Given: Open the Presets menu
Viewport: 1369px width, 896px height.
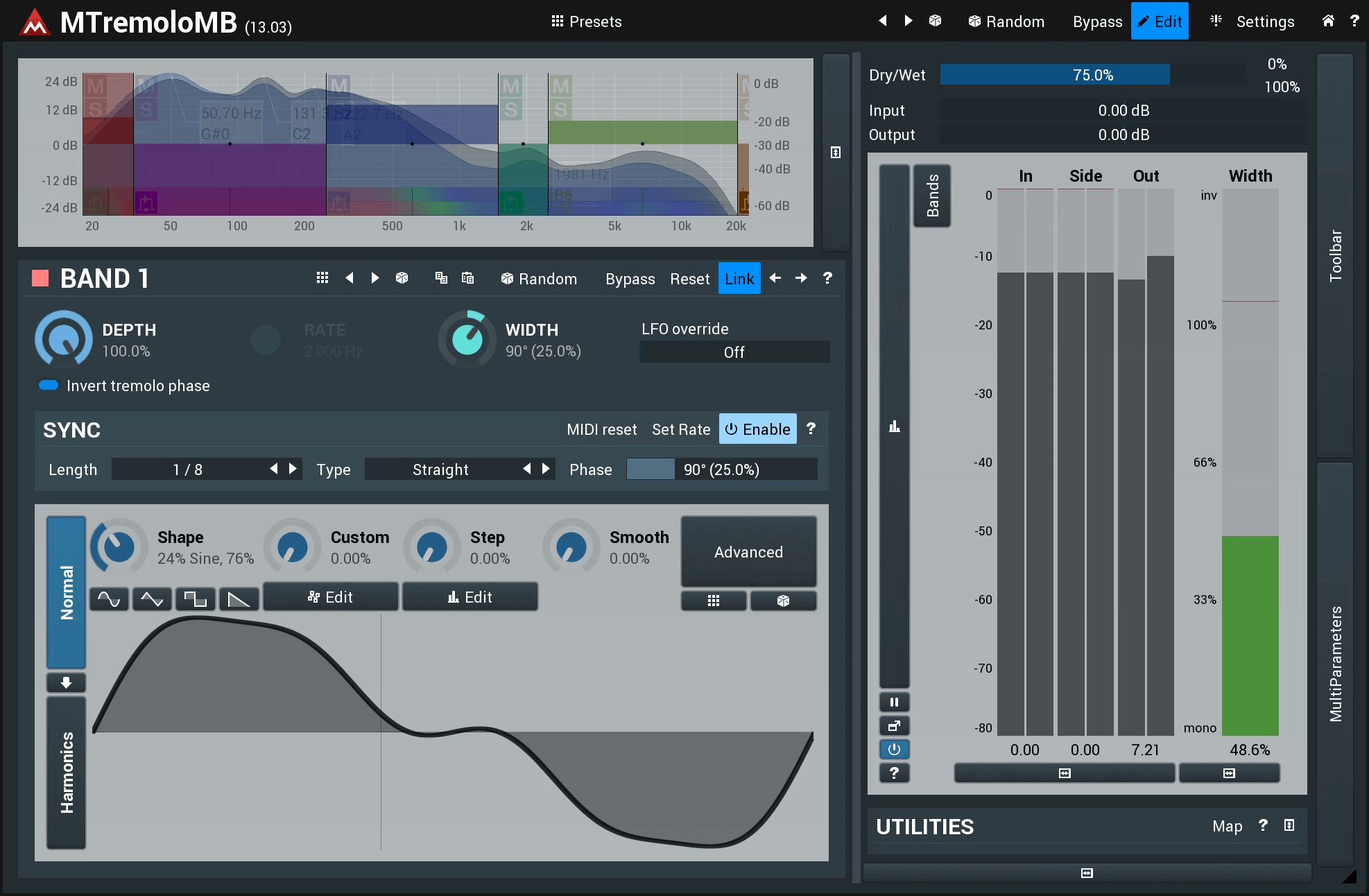Looking at the screenshot, I should [587, 21].
